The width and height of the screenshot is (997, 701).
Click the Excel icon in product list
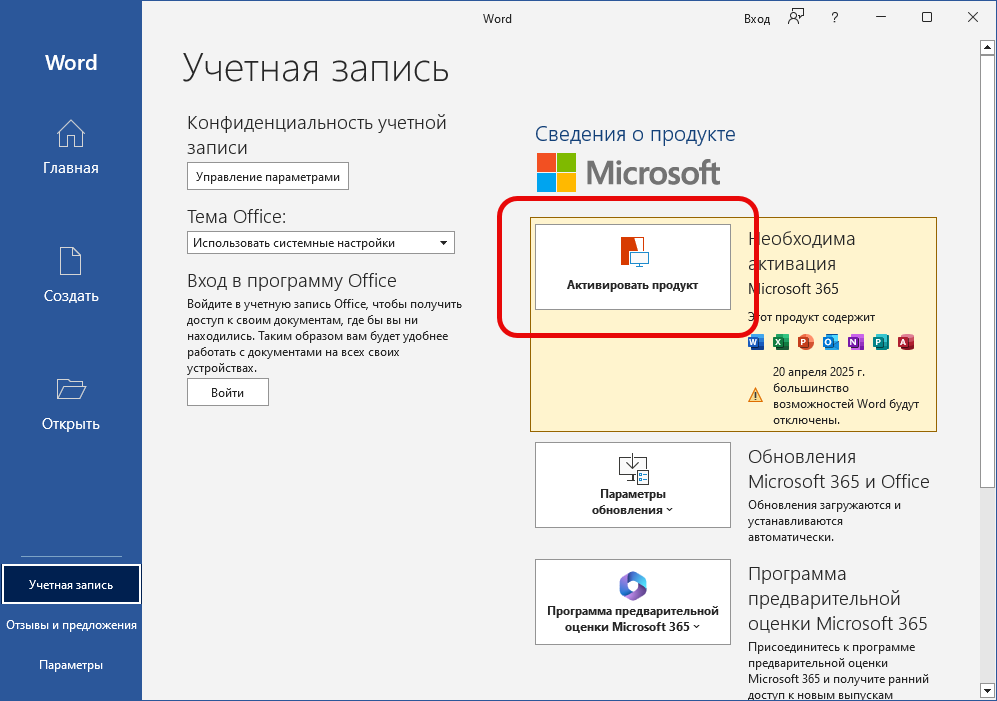tap(781, 342)
